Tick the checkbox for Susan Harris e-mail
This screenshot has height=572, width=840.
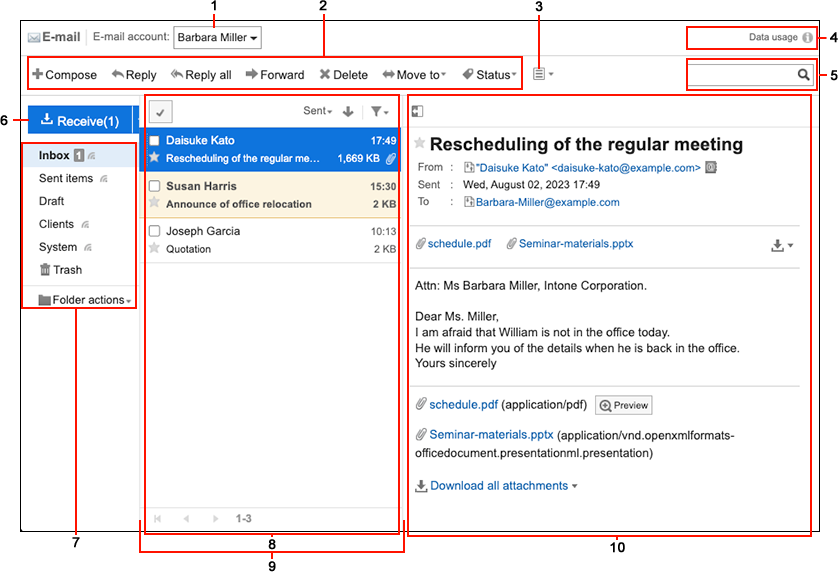tap(154, 186)
